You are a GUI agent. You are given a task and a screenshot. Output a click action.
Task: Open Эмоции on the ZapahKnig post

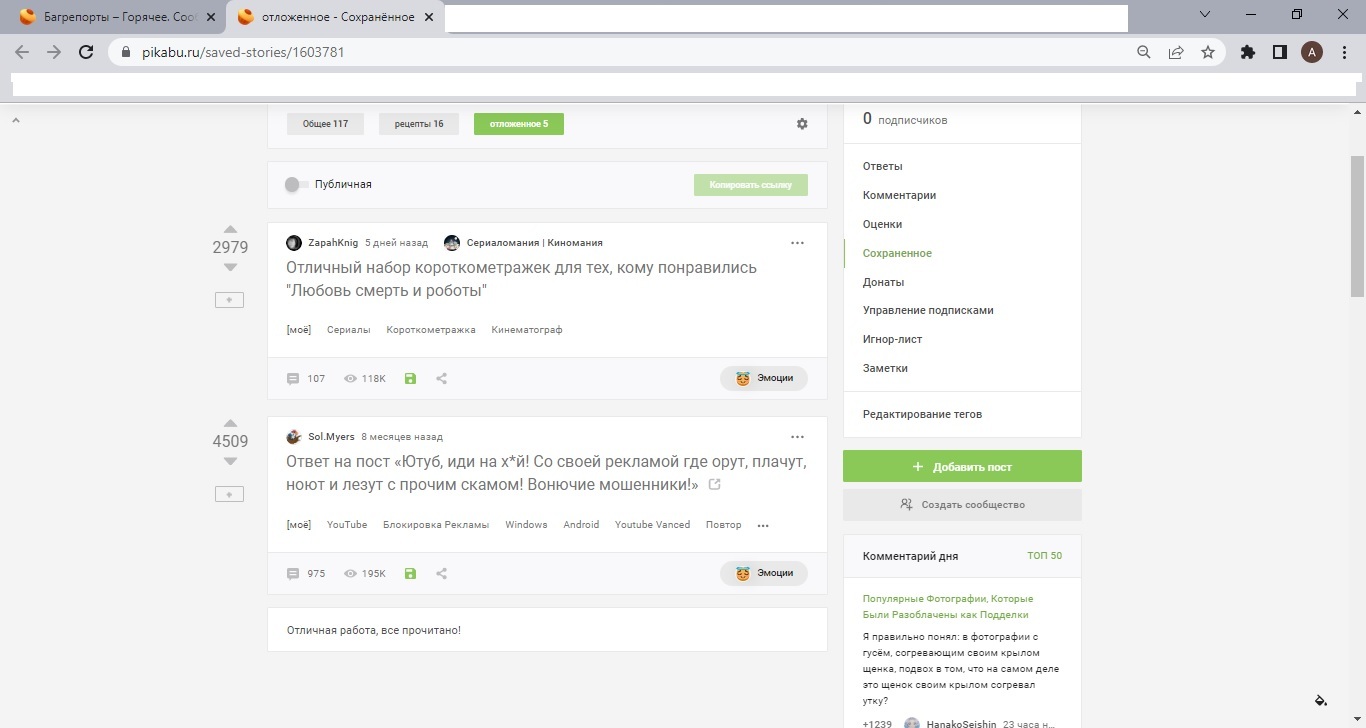tap(764, 378)
